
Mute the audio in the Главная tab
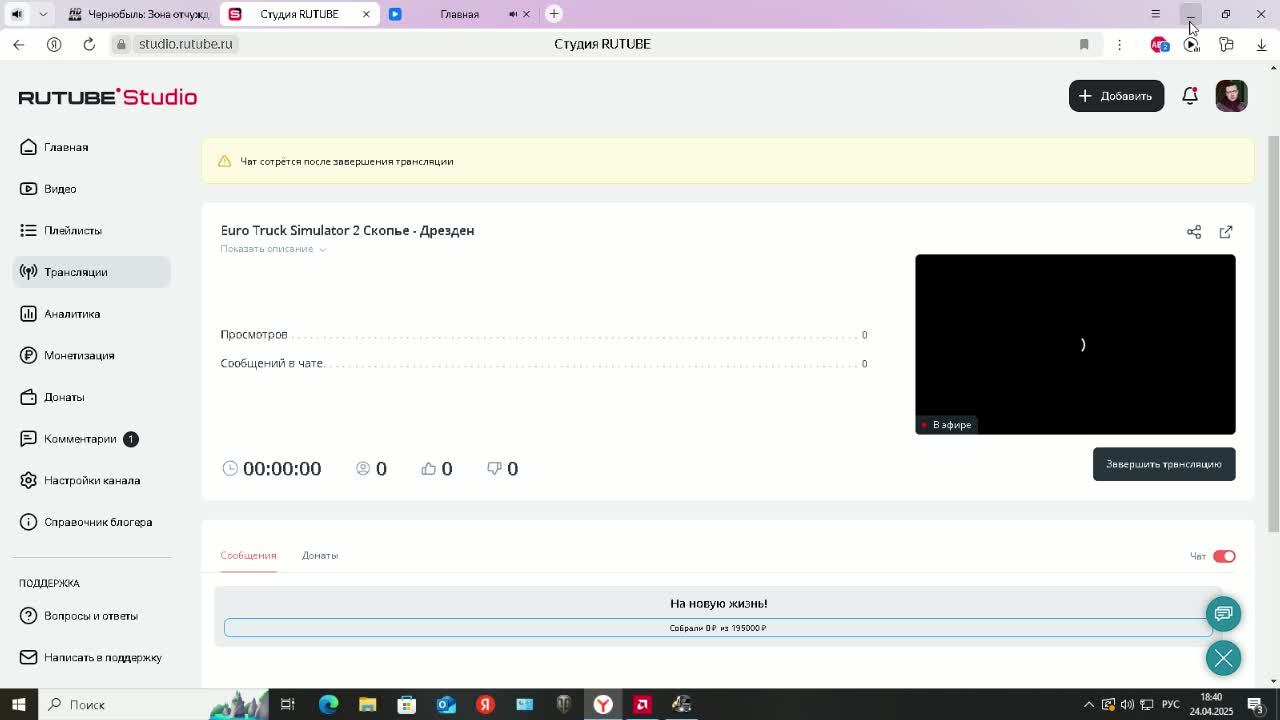[x=513, y=14]
